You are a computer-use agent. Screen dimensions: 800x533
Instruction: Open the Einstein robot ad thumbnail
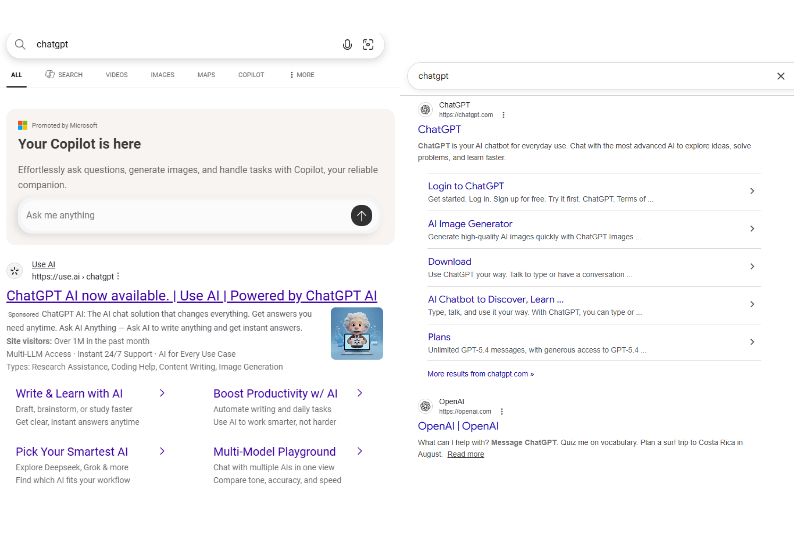[357, 334]
